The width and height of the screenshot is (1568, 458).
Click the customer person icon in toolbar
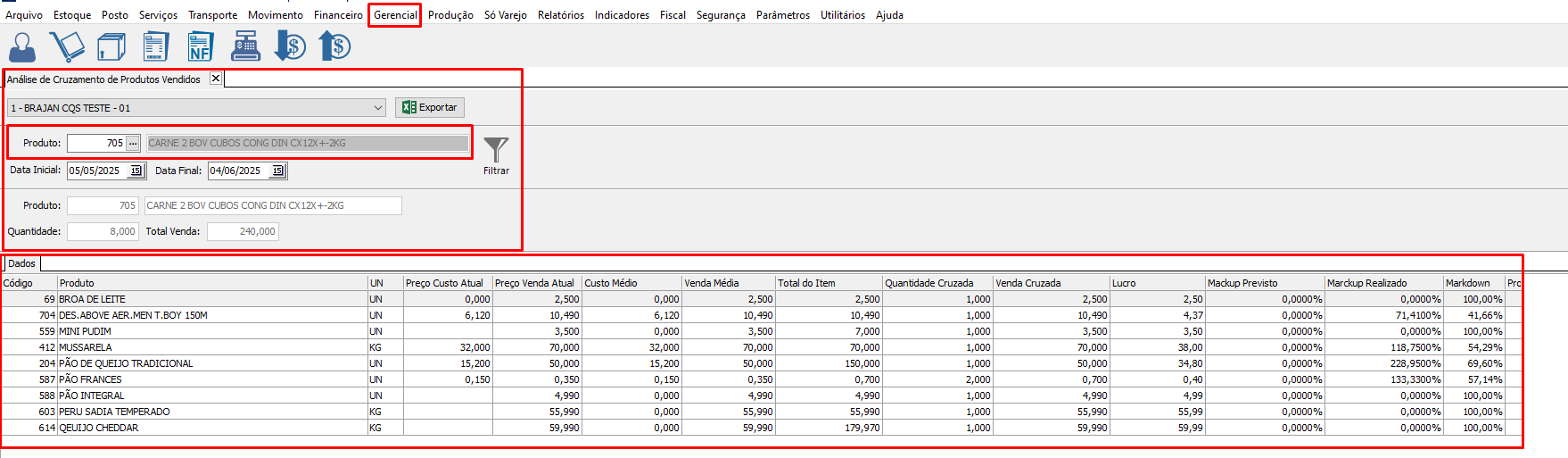pyautogui.click(x=22, y=46)
